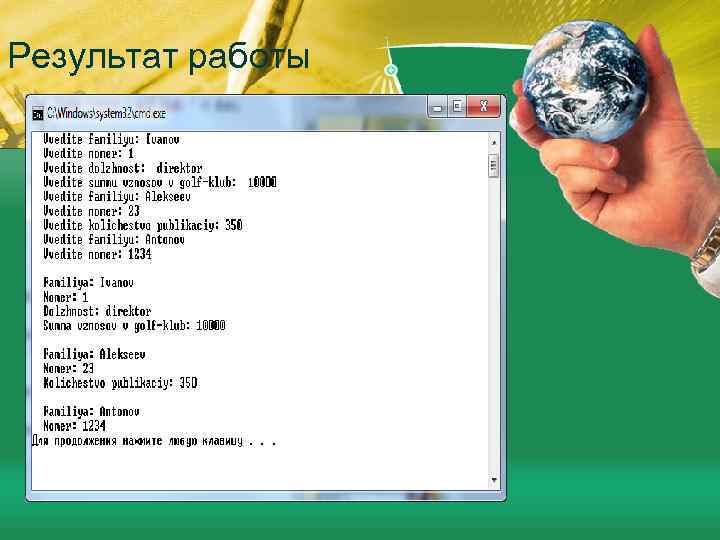The width and height of the screenshot is (720, 540).
Task: Click the line 'Vvedite nomer: 1234'
Action: (97, 254)
